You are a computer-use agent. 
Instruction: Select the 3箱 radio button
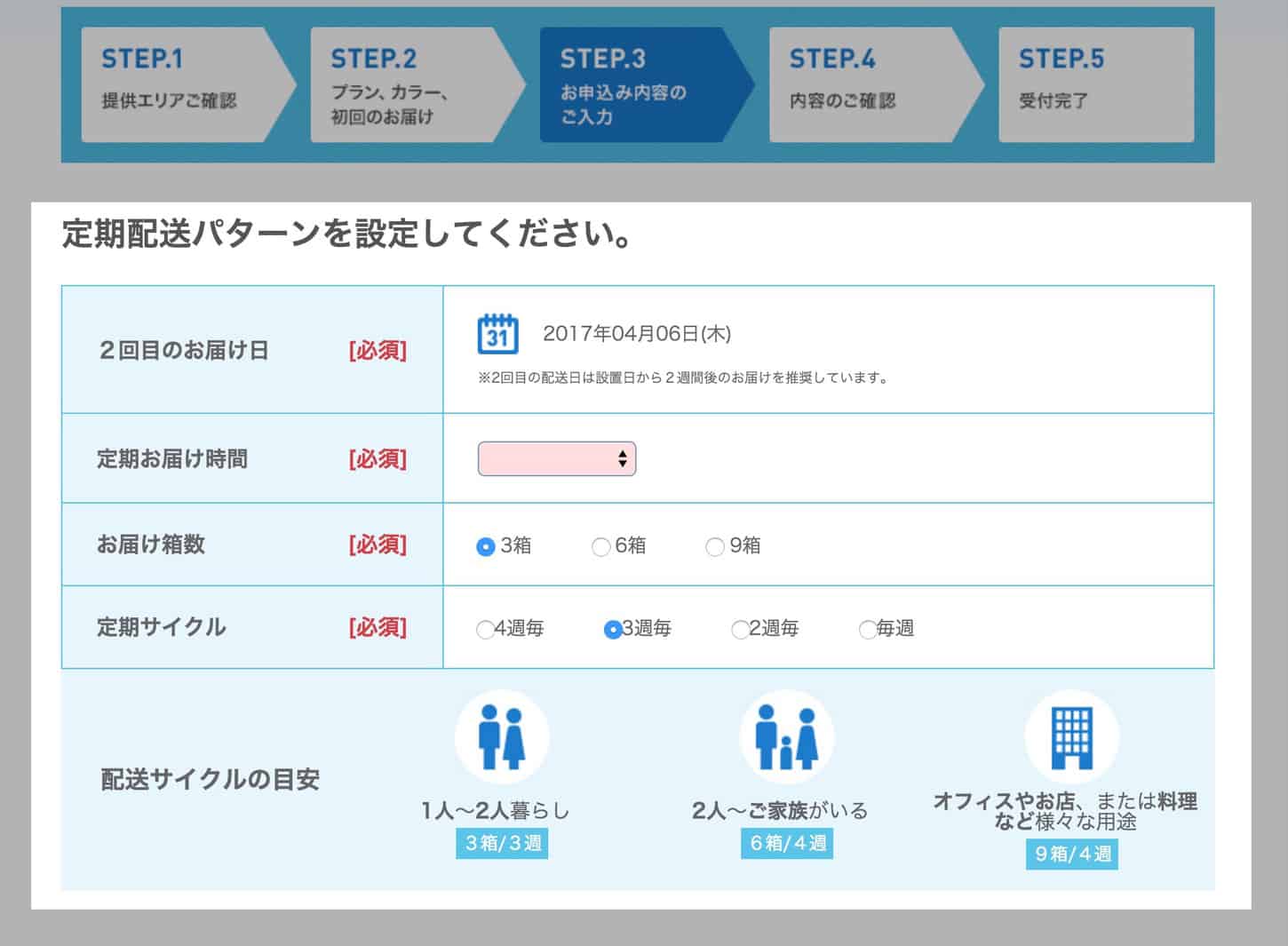(x=485, y=546)
